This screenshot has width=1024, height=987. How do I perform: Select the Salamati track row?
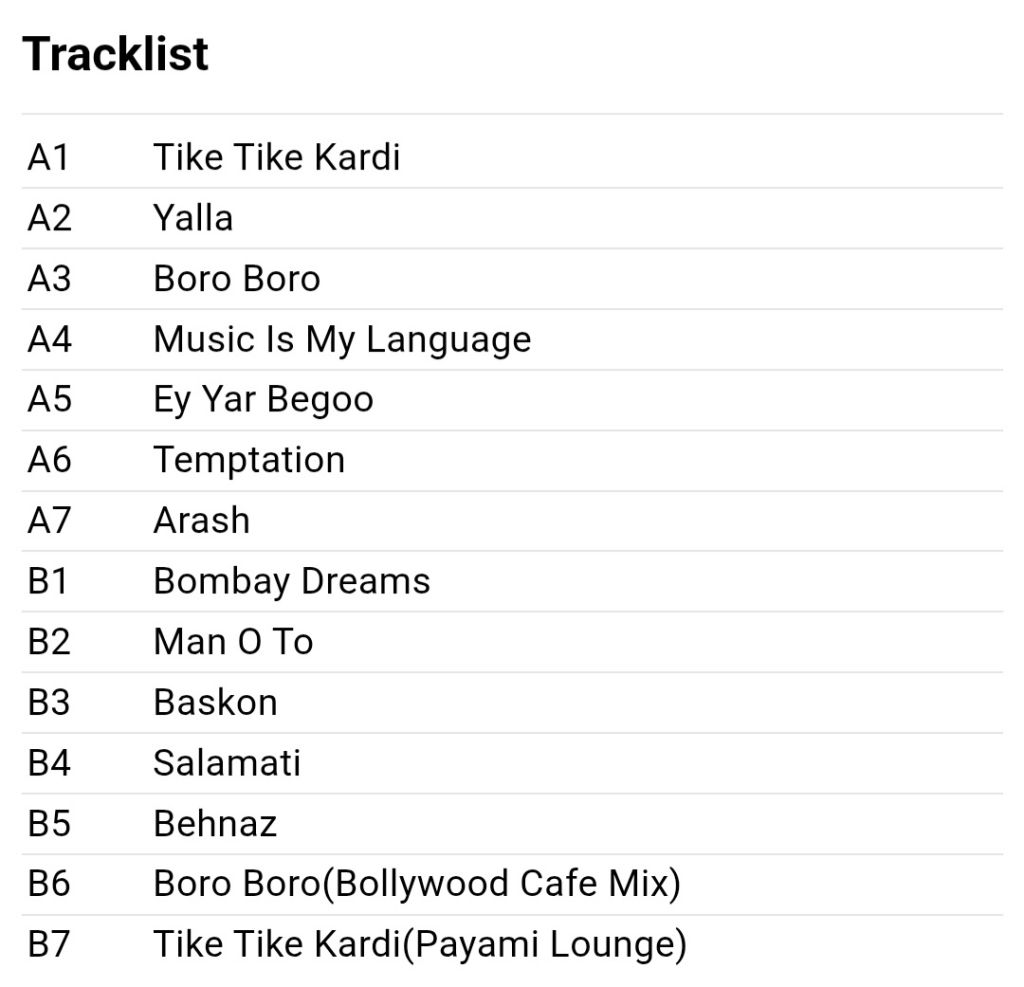(512, 764)
